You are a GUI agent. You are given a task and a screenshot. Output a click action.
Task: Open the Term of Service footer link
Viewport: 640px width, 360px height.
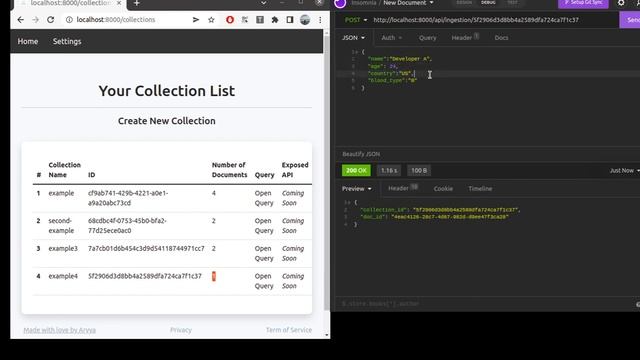point(289,330)
